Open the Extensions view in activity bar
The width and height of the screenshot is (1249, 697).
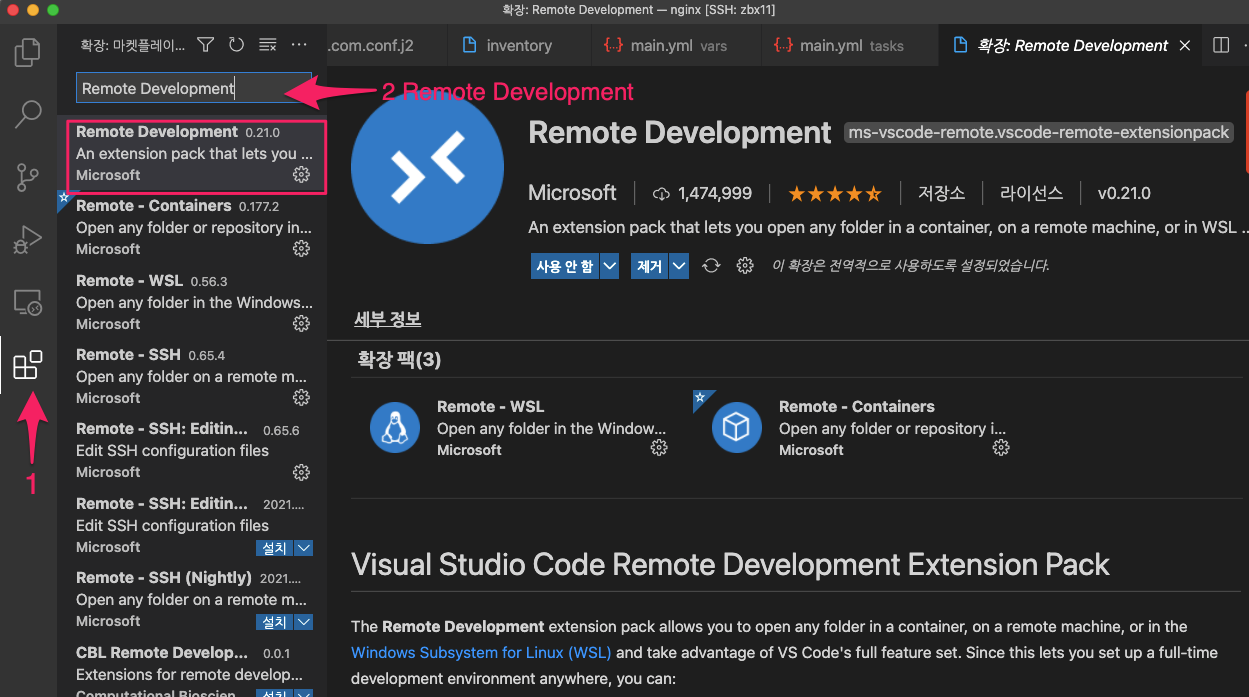tap(28, 365)
